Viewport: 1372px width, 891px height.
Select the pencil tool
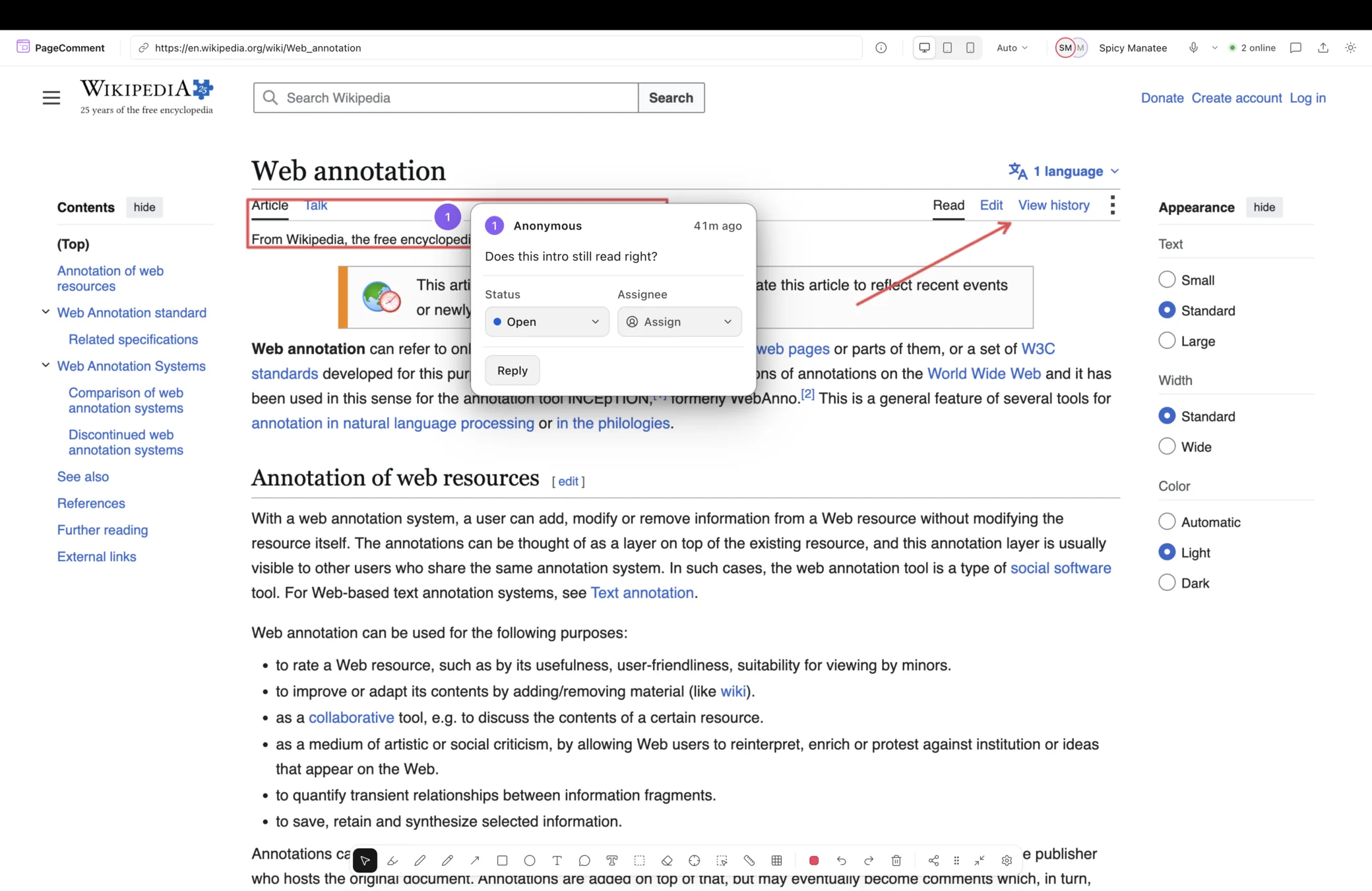(x=447, y=860)
